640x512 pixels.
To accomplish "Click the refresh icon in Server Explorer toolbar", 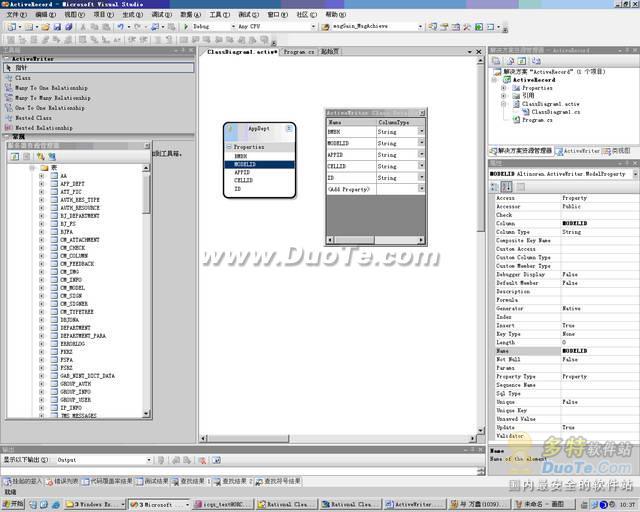I will (15, 156).
